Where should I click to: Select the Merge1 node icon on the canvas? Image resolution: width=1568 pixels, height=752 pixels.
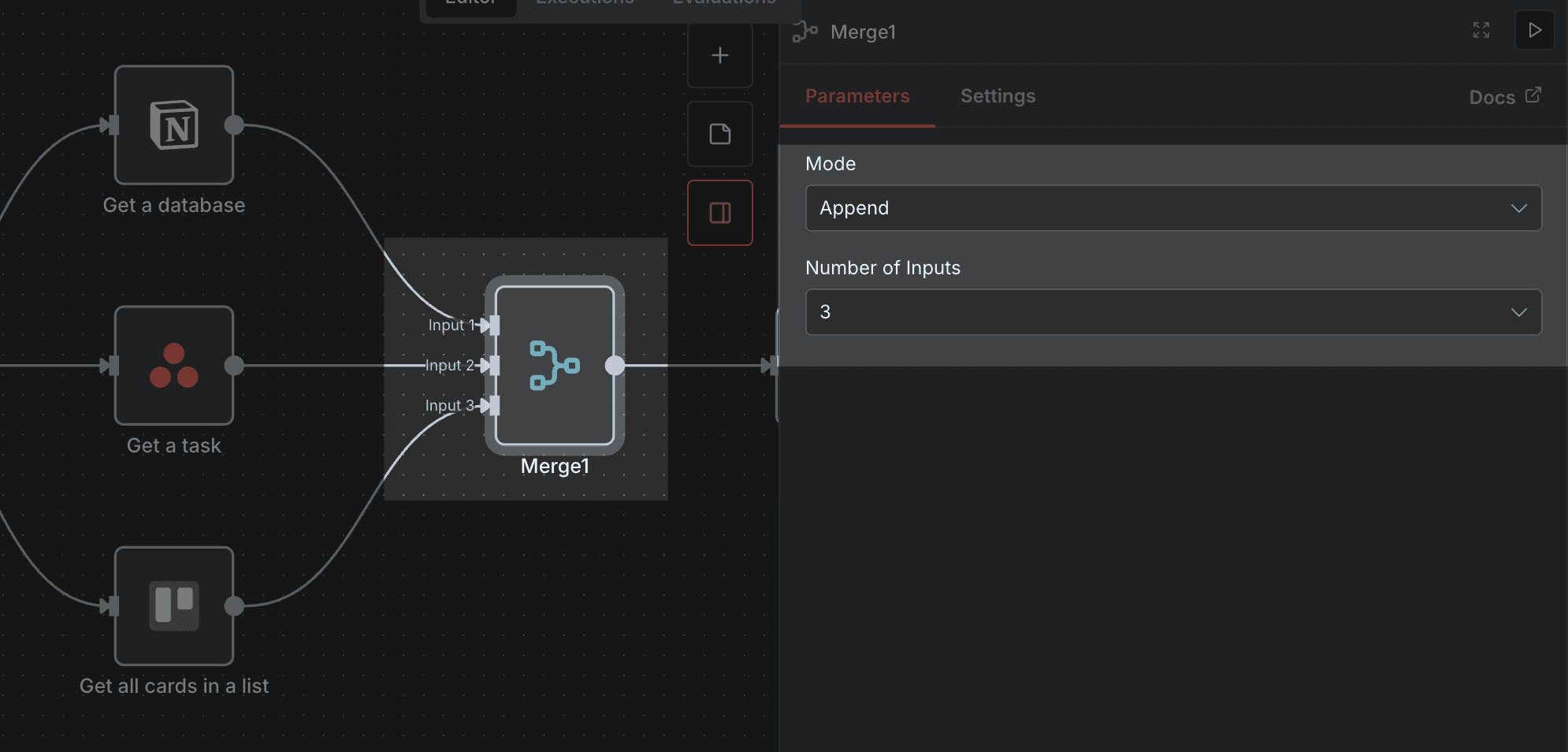554,366
